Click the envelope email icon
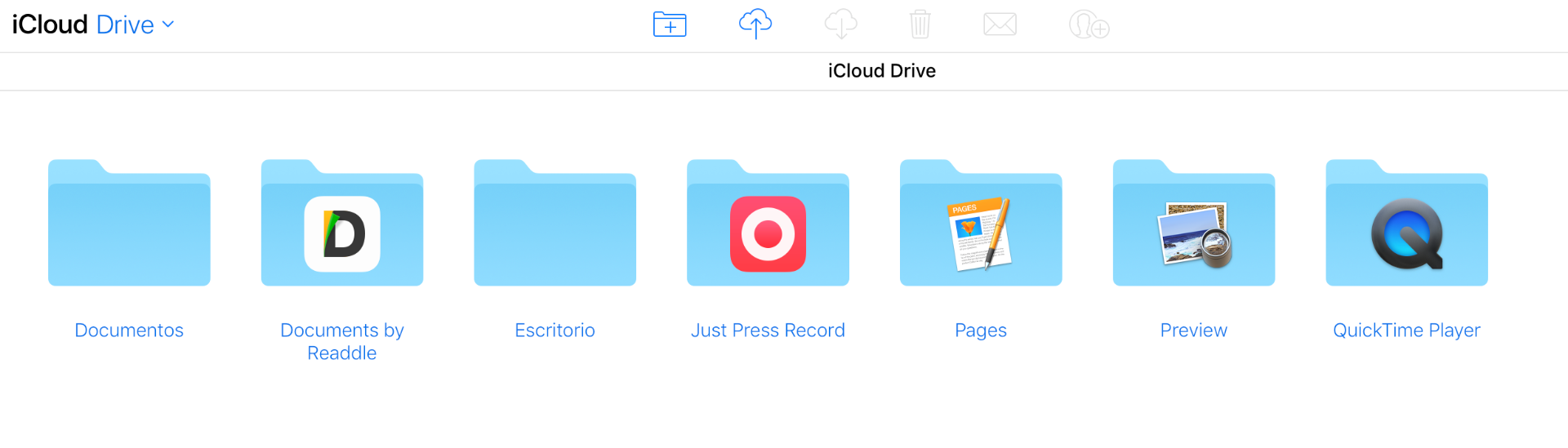The height and width of the screenshot is (448, 1568). click(1000, 24)
